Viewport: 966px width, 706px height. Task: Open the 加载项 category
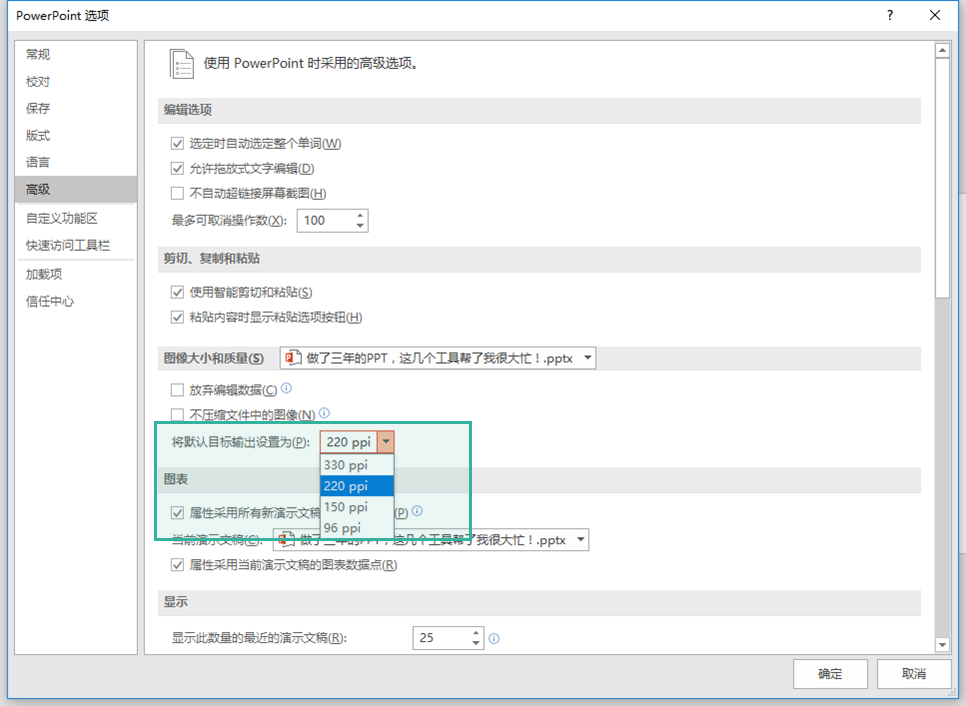tap(75, 274)
